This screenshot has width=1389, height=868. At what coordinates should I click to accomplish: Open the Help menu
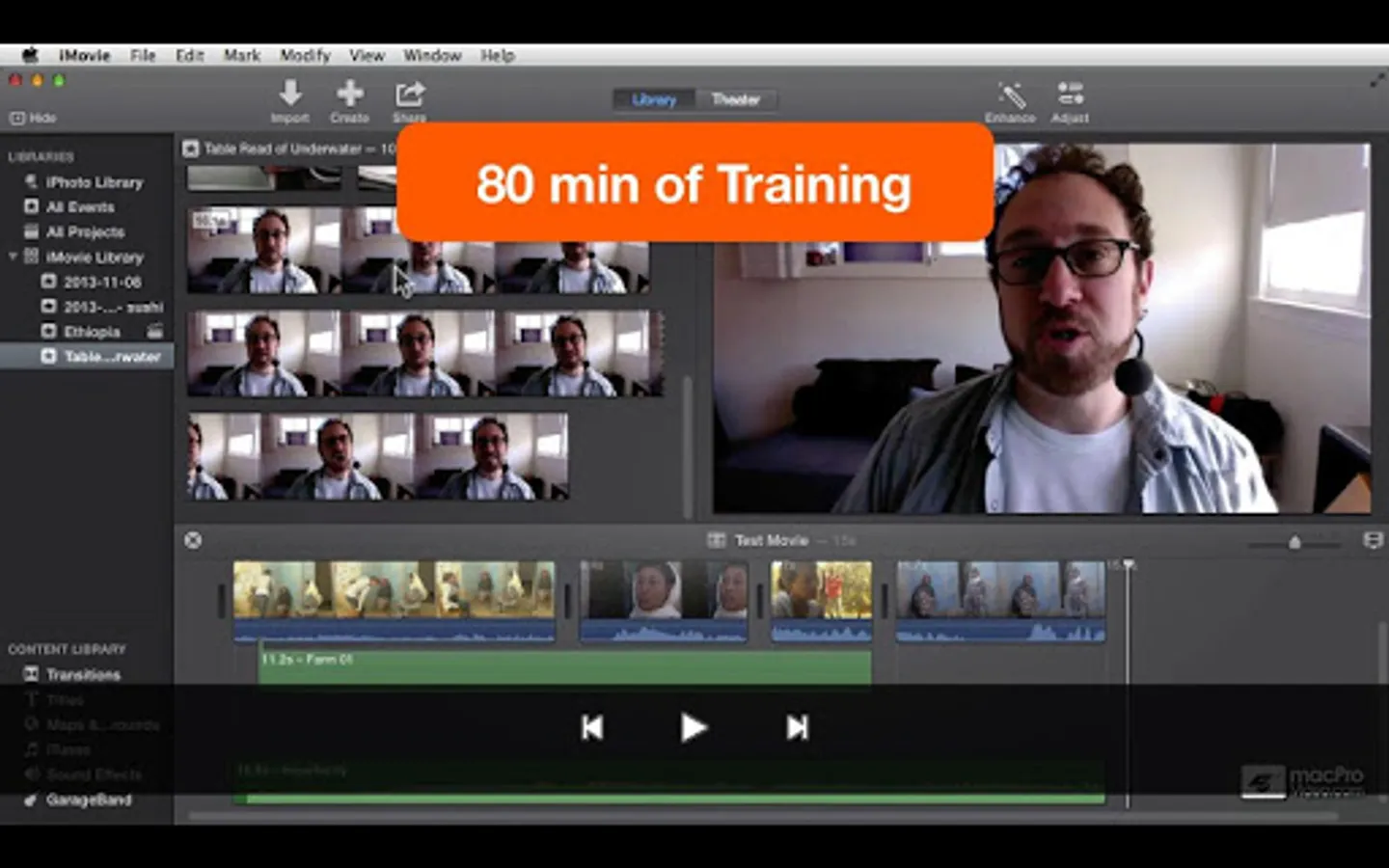pyautogui.click(x=498, y=55)
